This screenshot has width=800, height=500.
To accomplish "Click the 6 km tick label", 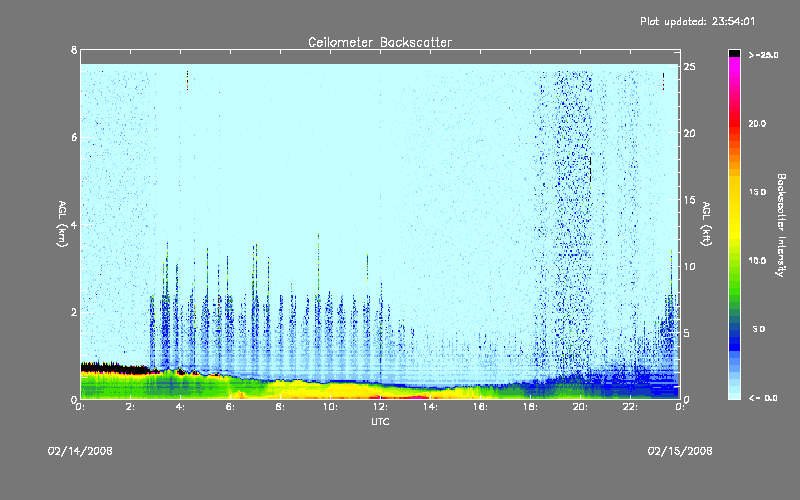I will (74, 137).
